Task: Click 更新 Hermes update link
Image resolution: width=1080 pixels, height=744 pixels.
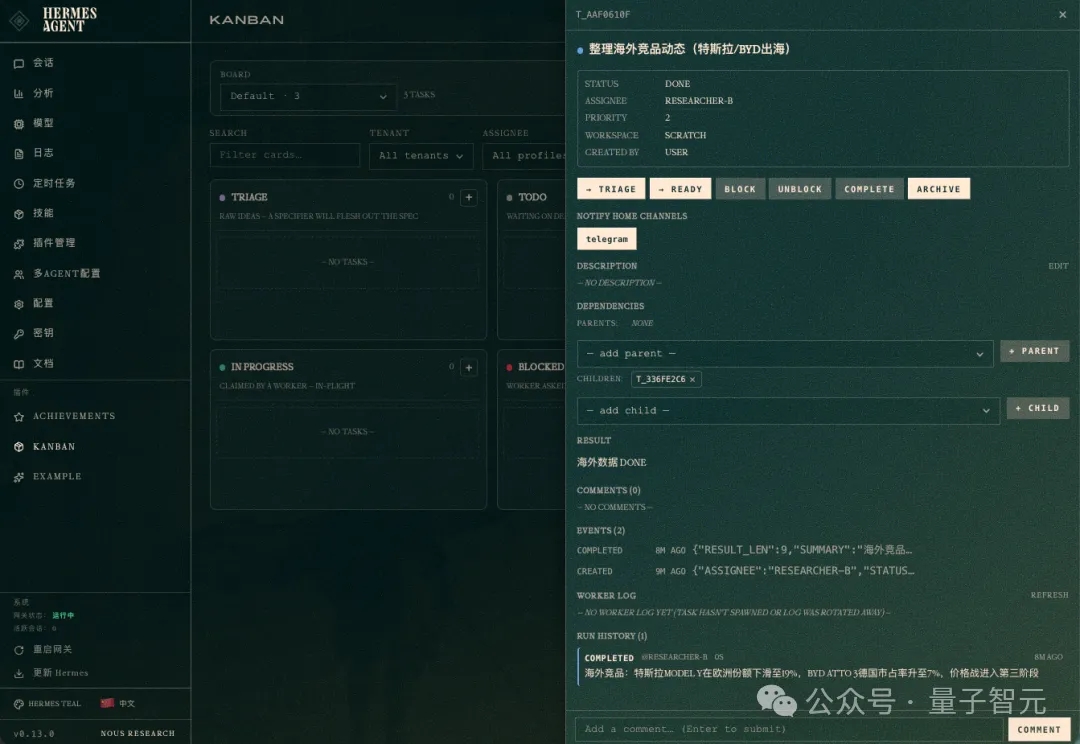Action: pyautogui.click(x=61, y=673)
